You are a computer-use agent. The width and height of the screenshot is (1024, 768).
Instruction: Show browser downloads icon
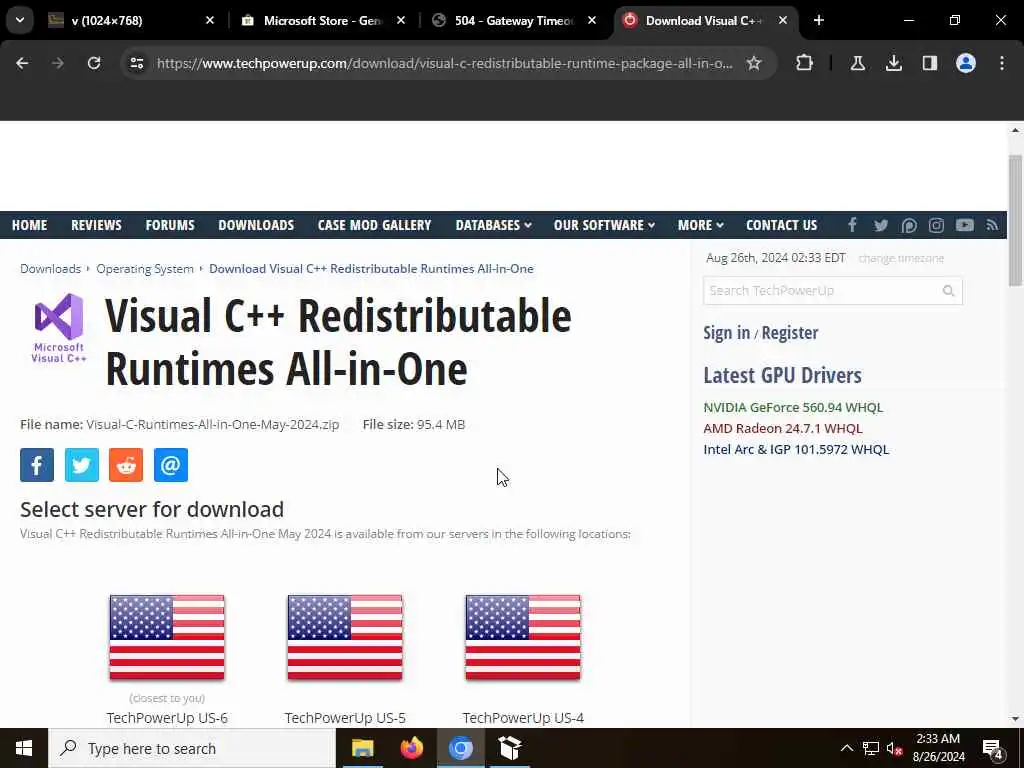(x=893, y=63)
